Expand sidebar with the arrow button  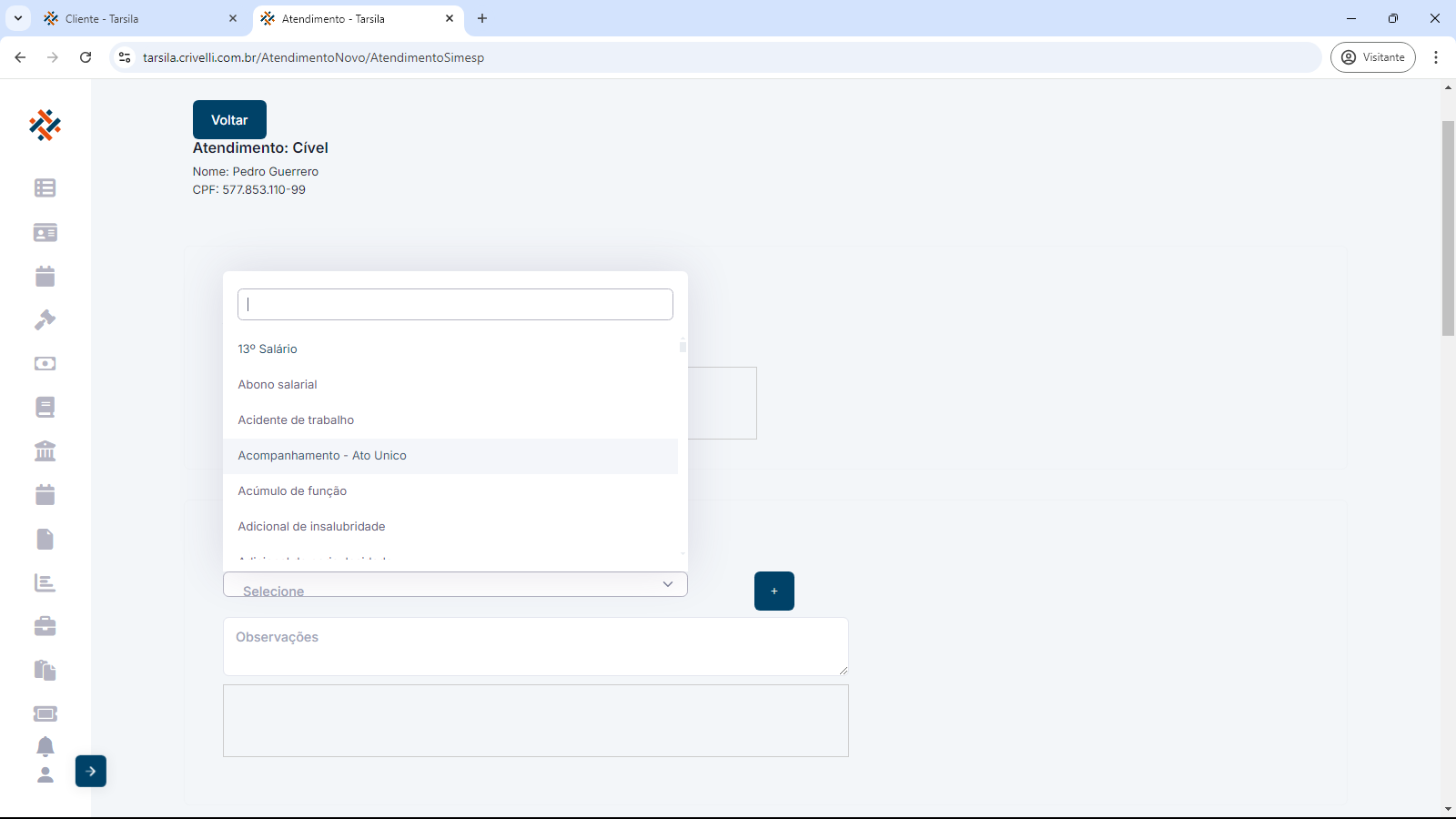point(91,771)
